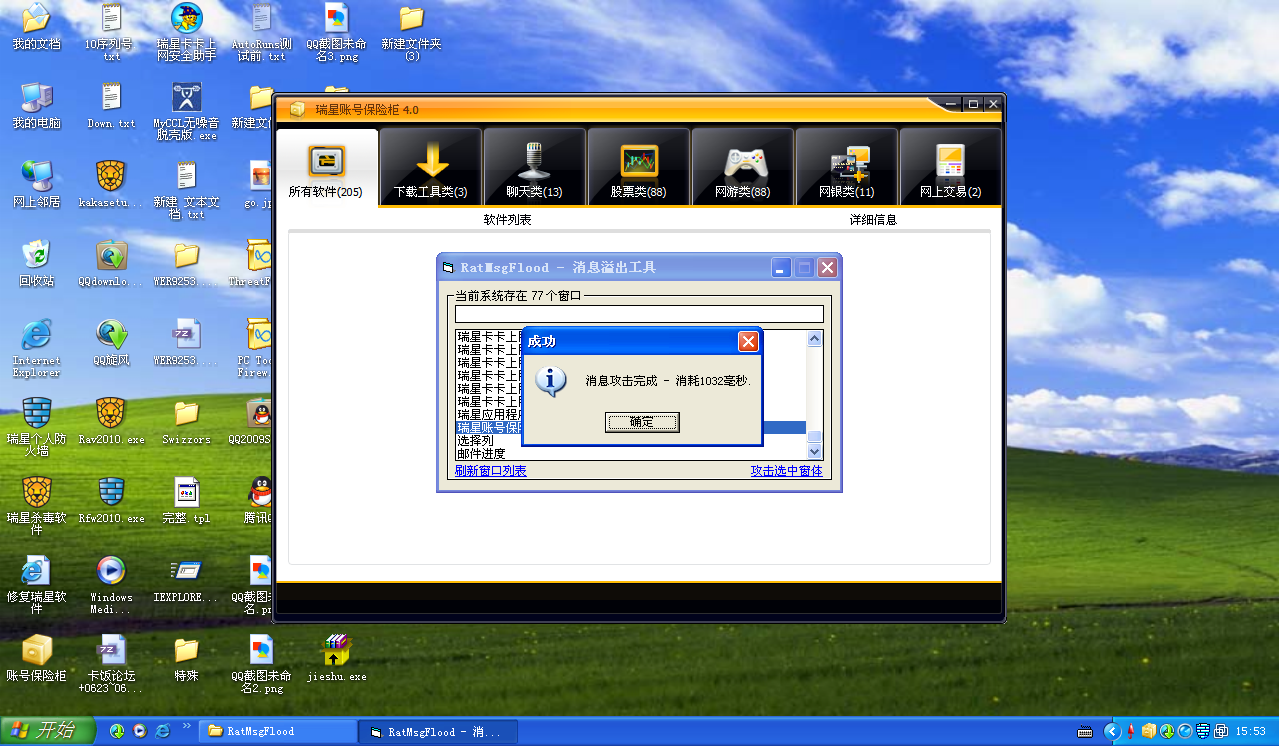
Task: Select the 瑞星应用程序 row in the list
Action: [489, 414]
